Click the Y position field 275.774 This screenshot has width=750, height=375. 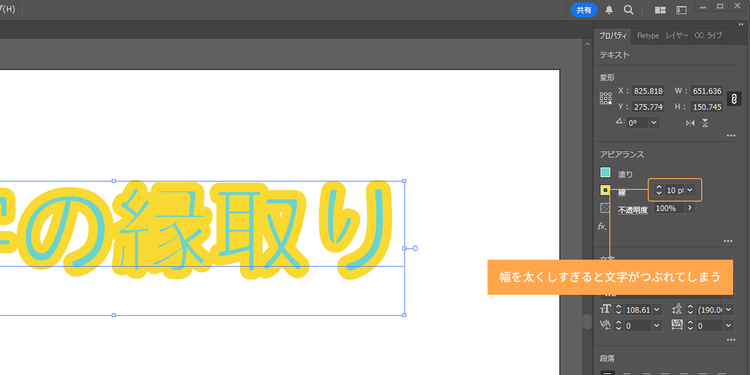click(x=648, y=107)
